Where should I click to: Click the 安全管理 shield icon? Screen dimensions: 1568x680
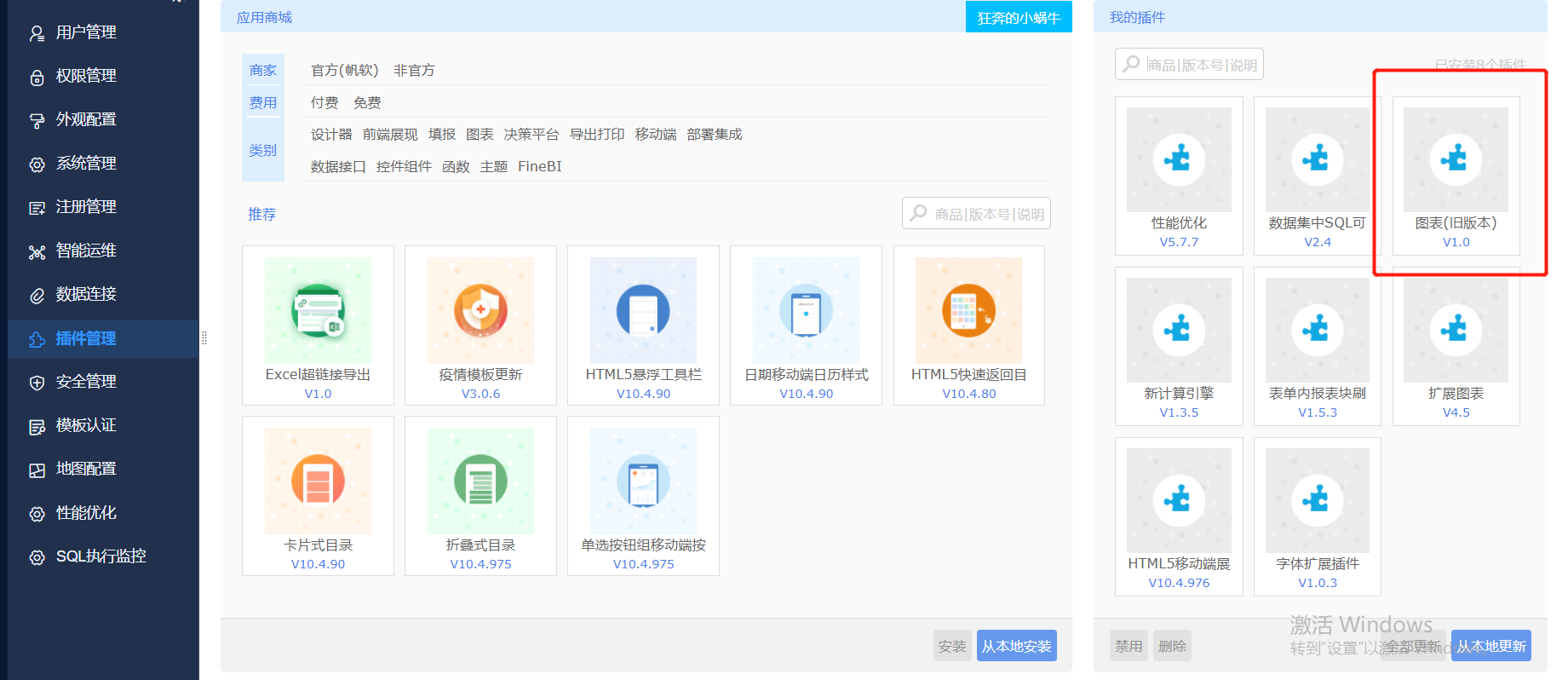(37, 383)
